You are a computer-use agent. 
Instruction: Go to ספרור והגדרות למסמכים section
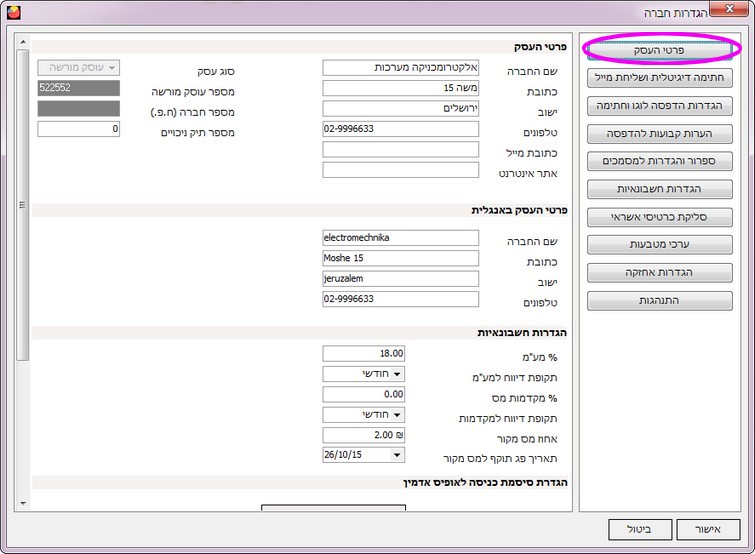pos(659,161)
